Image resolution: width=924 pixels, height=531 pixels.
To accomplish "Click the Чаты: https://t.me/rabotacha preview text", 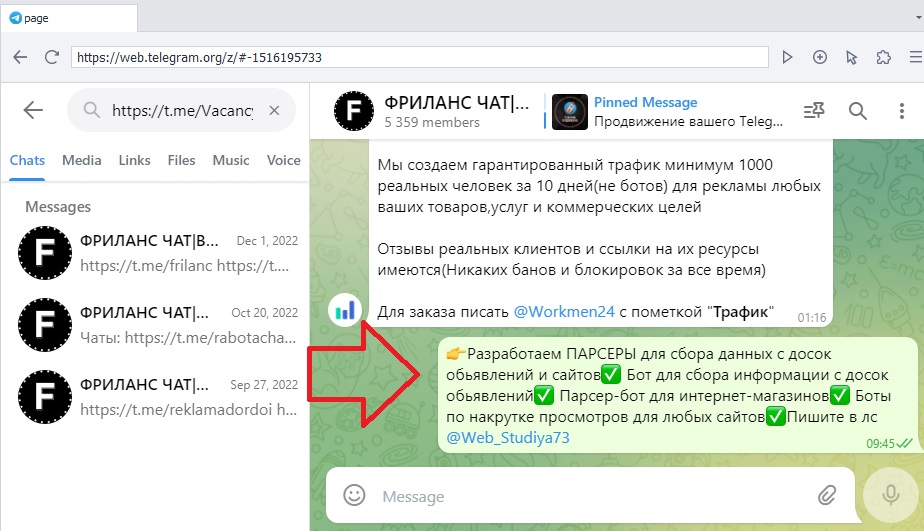I will [188, 338].
